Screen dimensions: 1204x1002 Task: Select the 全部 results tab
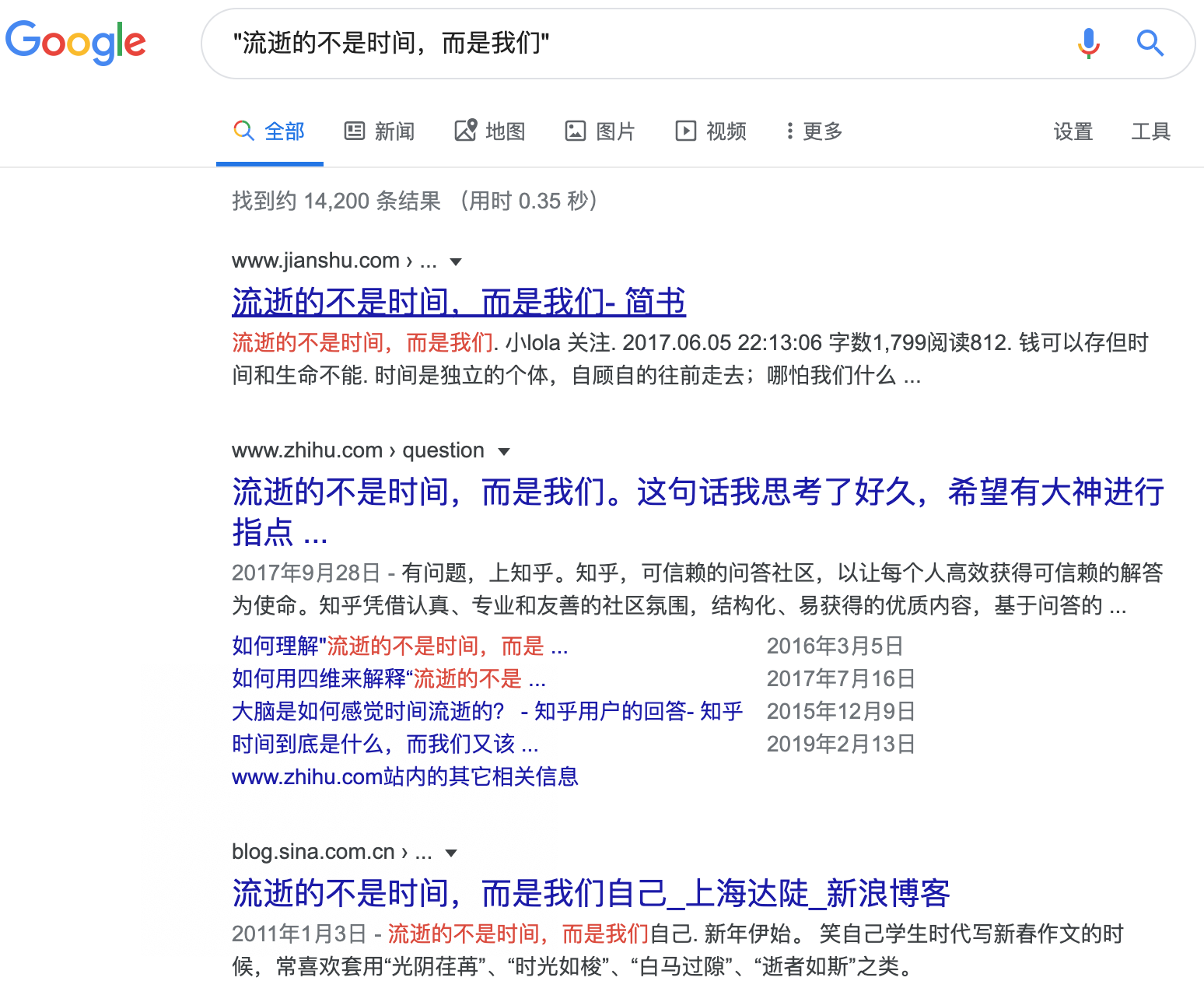[x=269, y=131]
